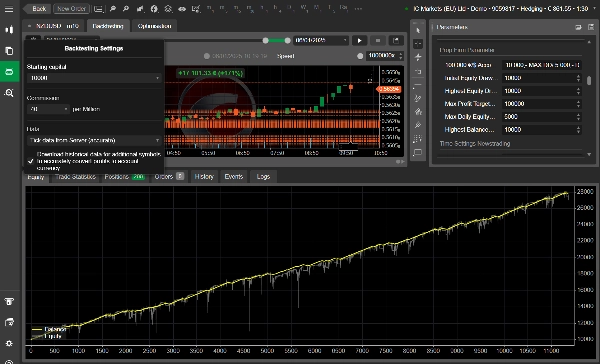Viewport: 600px width, 364px height.
Task: Switch to the Equity results tab
Action: [x=36, y=177]
